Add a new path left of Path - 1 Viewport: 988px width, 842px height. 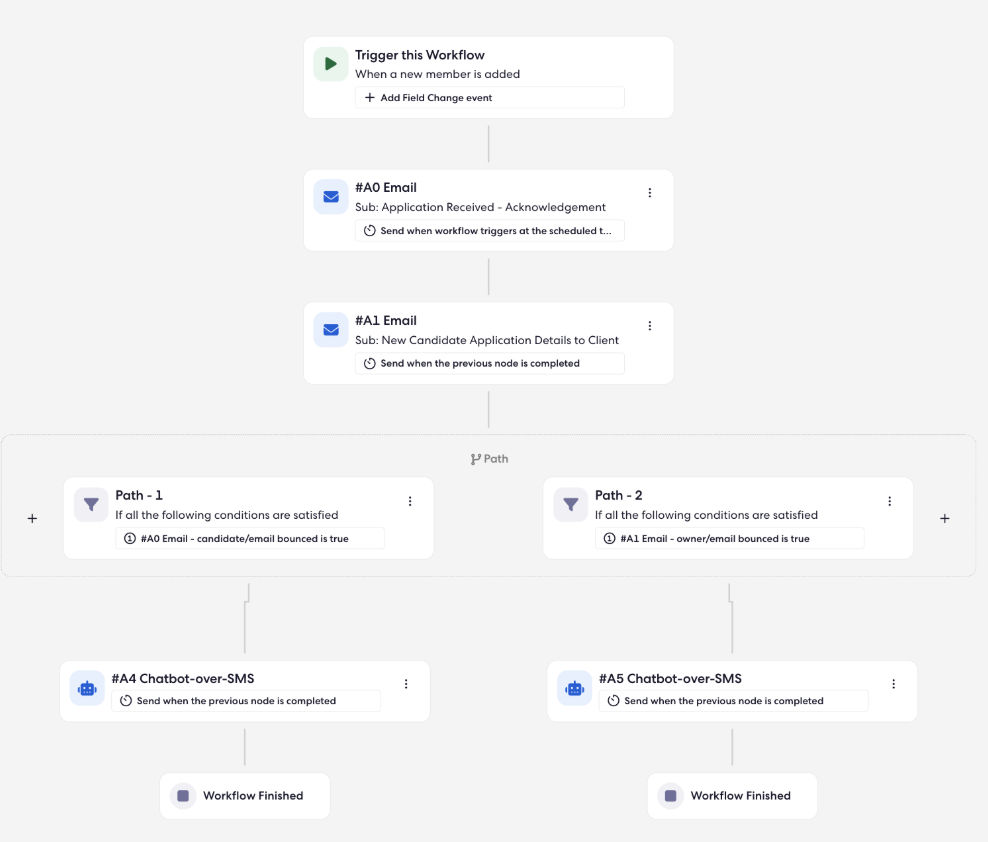tap(32, 519)
